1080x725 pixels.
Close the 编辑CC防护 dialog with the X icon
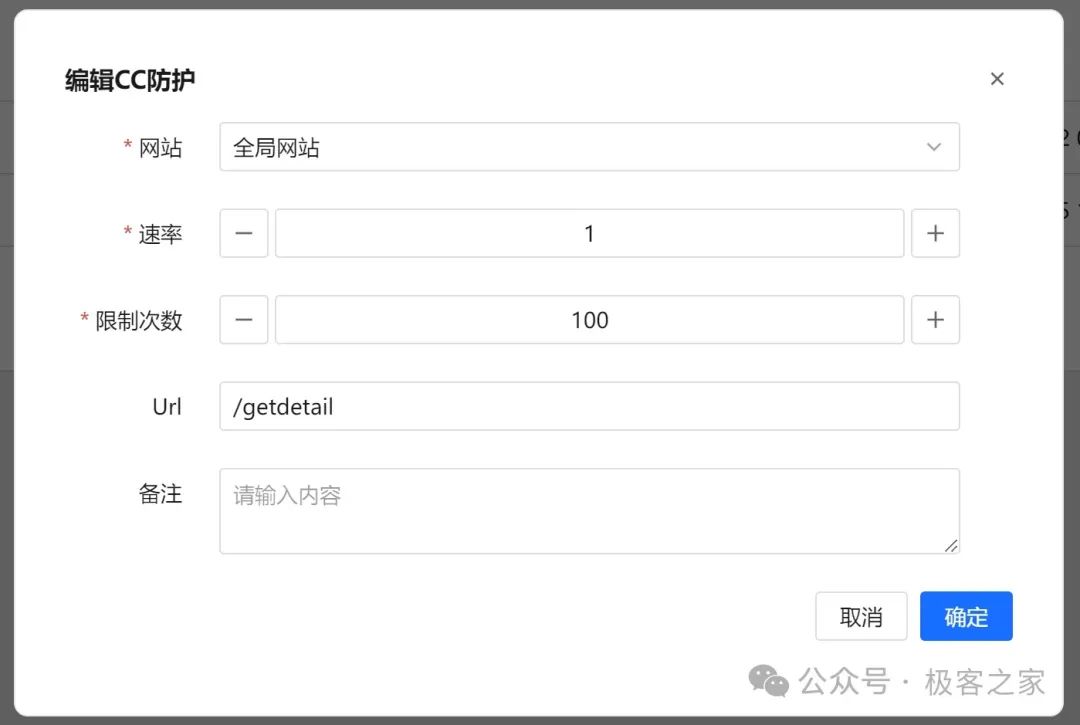(x=997, y=79)
